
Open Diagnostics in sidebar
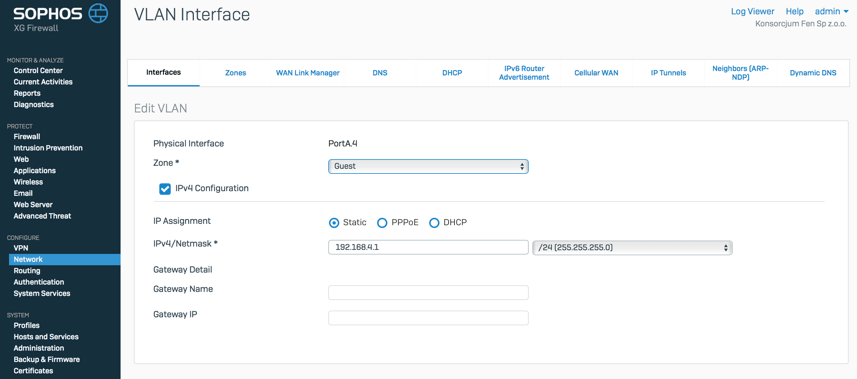tap(33, 104)
